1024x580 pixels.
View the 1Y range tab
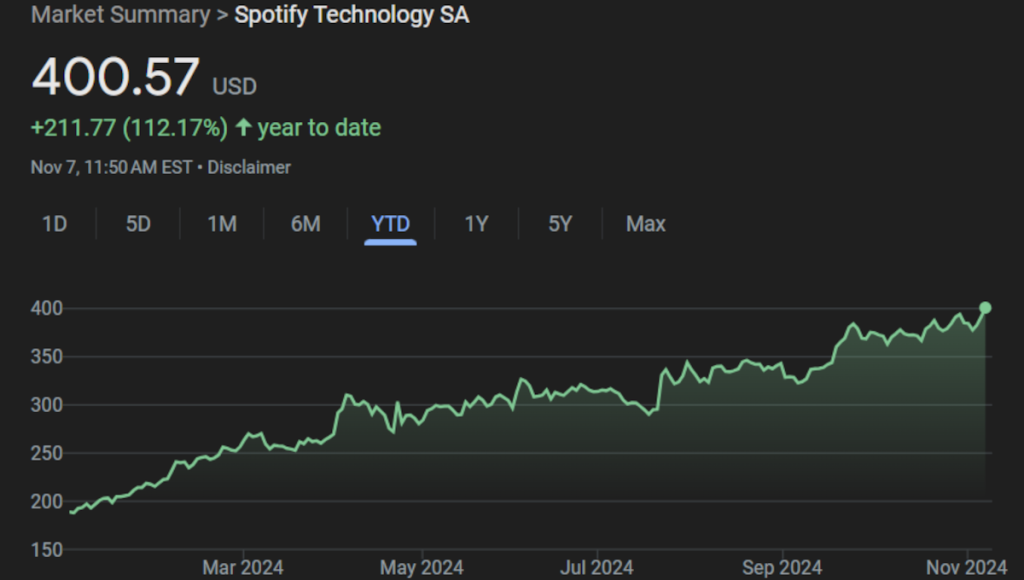476,224
